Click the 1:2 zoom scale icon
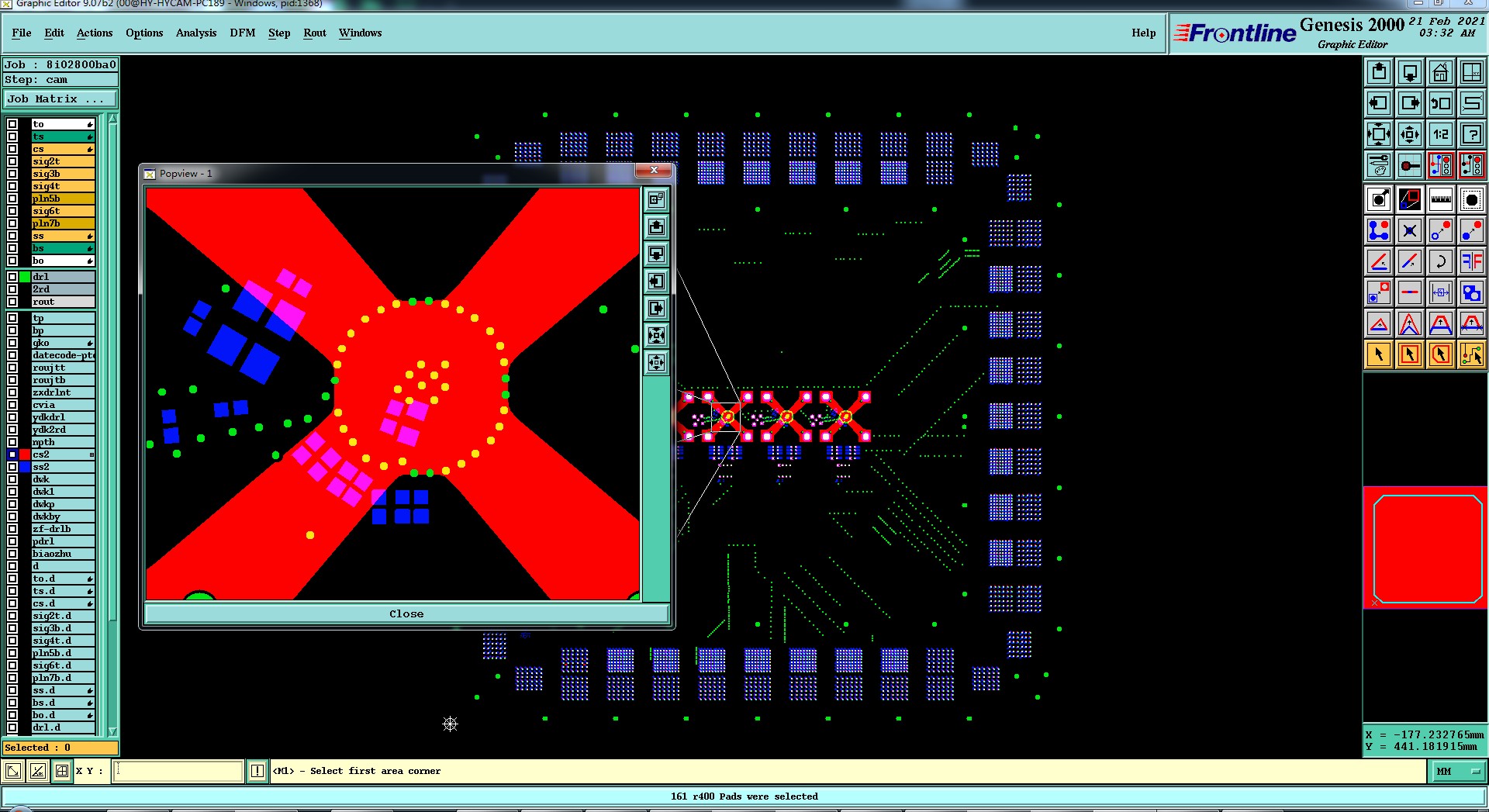 pyautogui.click(x=1441, y=134)
